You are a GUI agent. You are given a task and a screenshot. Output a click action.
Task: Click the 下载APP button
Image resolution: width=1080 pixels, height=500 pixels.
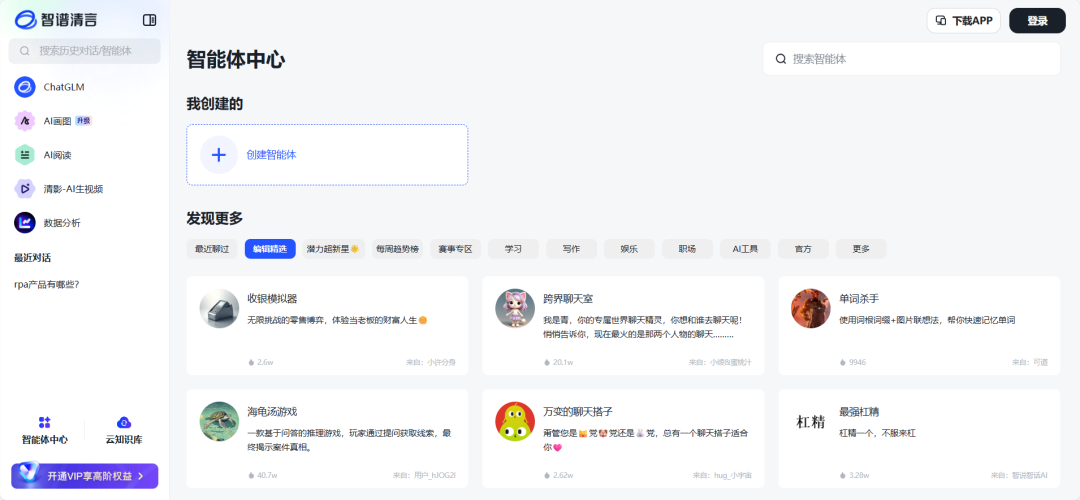coord(964,21)
